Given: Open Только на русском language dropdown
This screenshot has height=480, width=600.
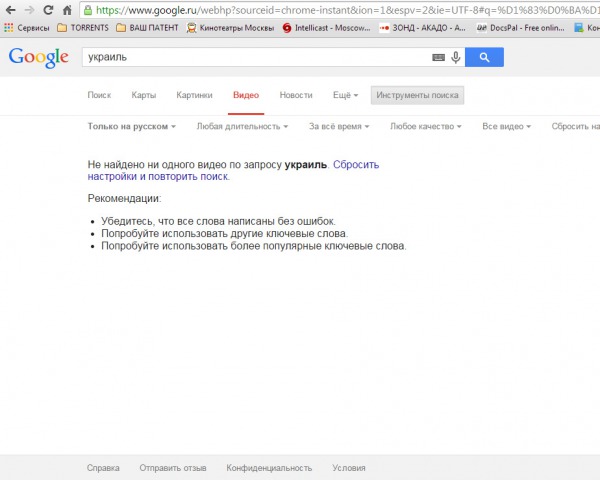Looking at the screenshot, I should (x=132, y=126).
